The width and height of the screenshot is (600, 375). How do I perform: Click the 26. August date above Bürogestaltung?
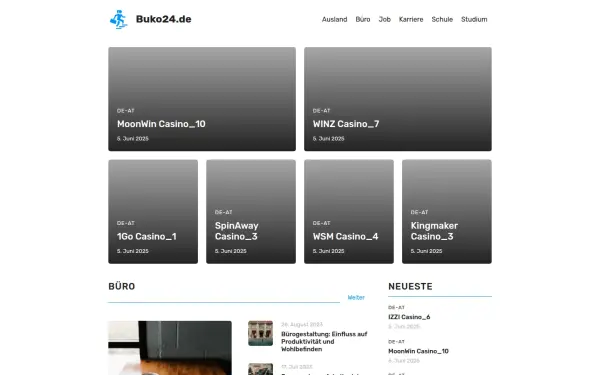(302, 324)
